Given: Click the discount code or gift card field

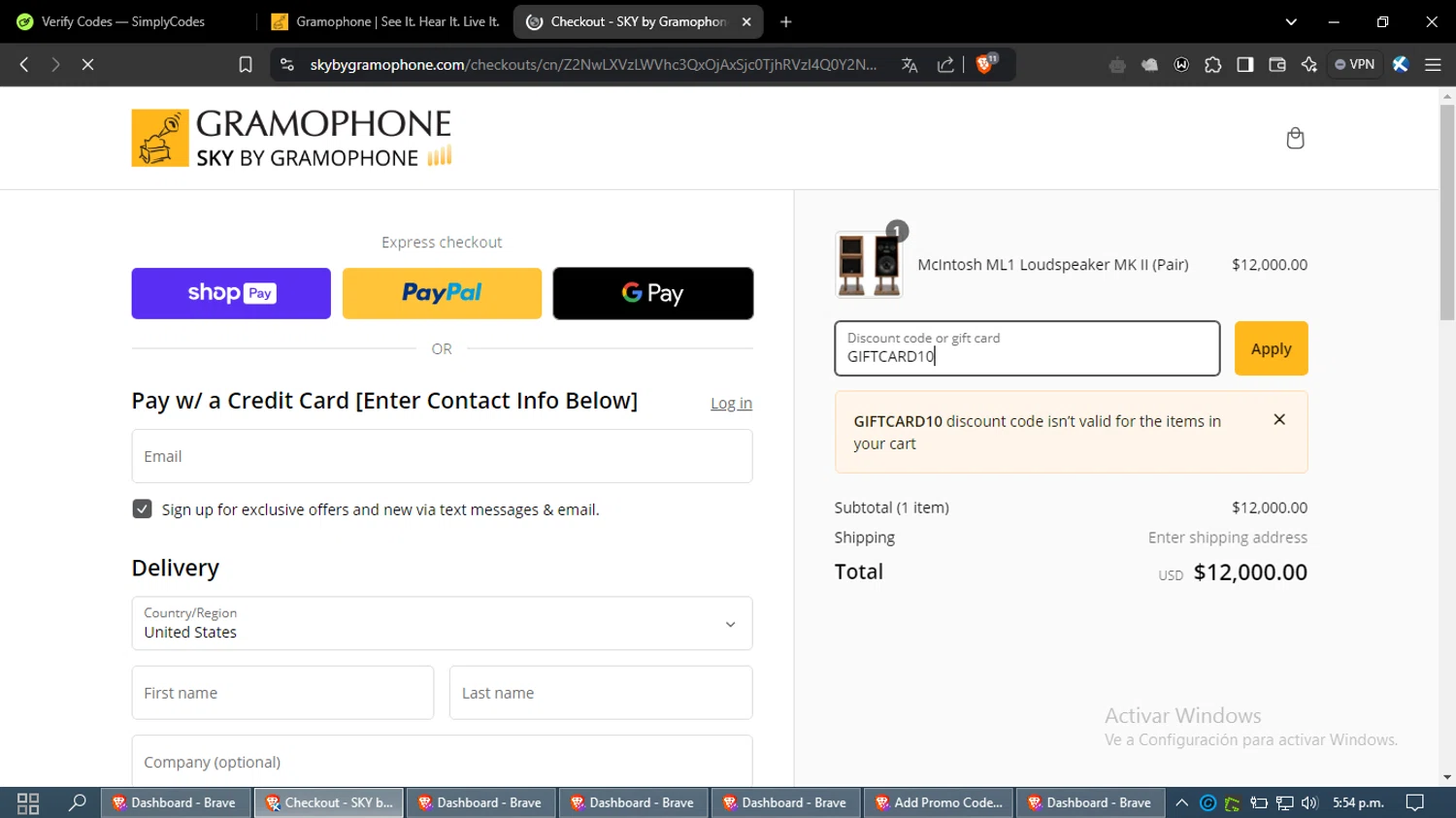Looking at the screenshot, I should (1027, 348).
